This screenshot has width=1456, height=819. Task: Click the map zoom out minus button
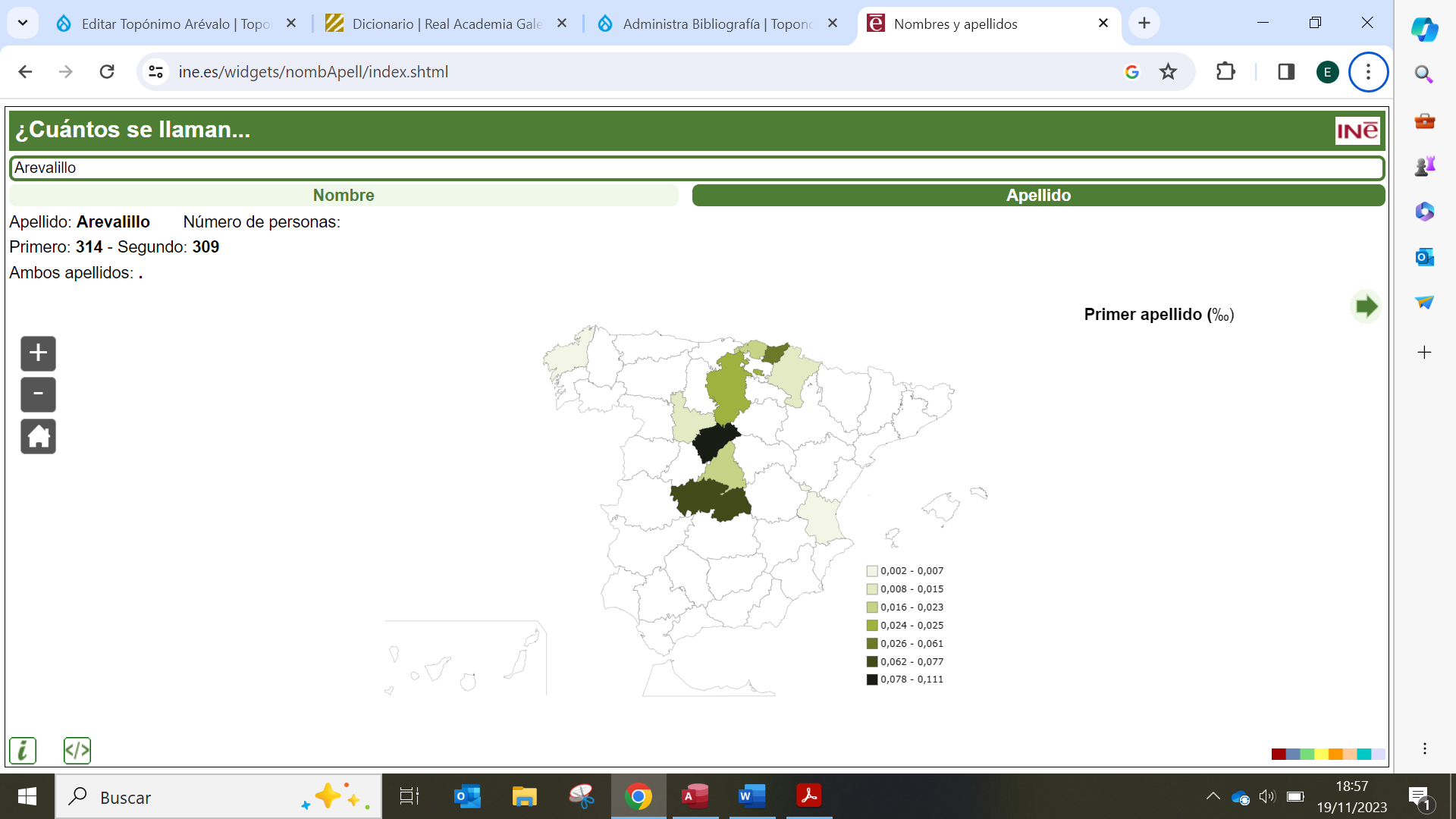tap(38, 394)
